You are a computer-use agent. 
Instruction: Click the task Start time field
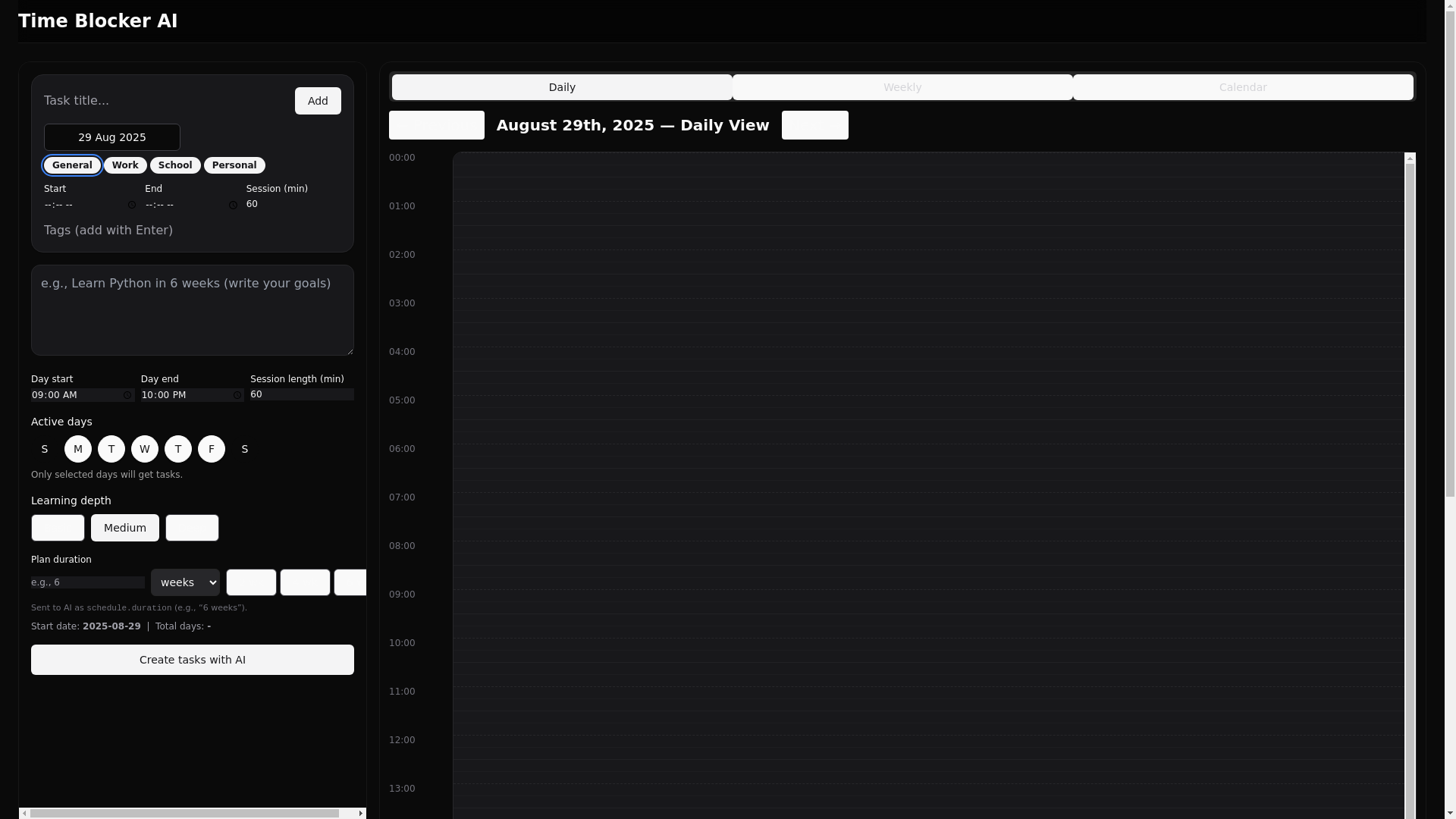pos(91,205)
